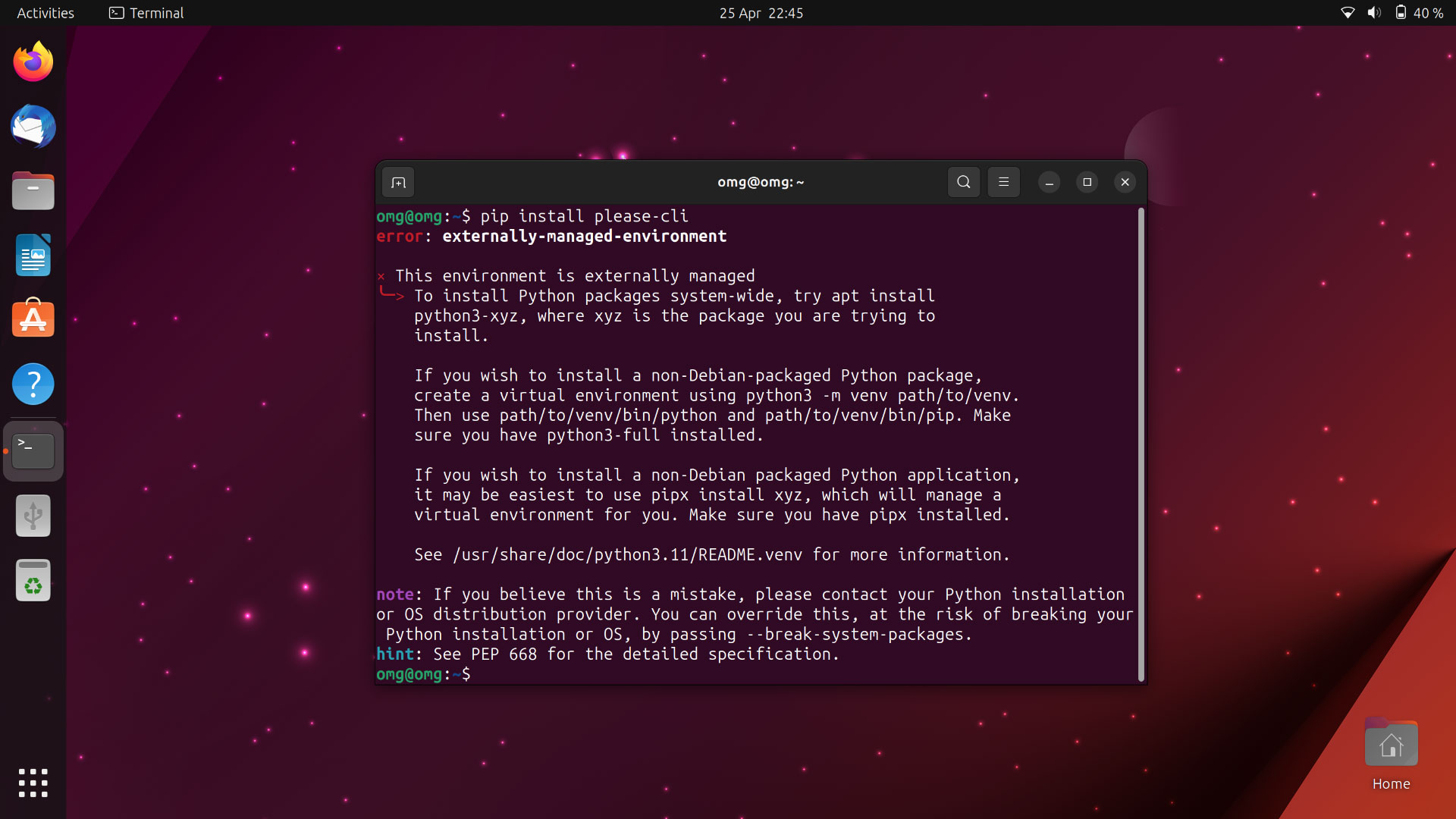The width and height of the screenshot is (1456, 819).
Task: Open the Terminal hamburger menu
Action: (x=1003, y=182)
